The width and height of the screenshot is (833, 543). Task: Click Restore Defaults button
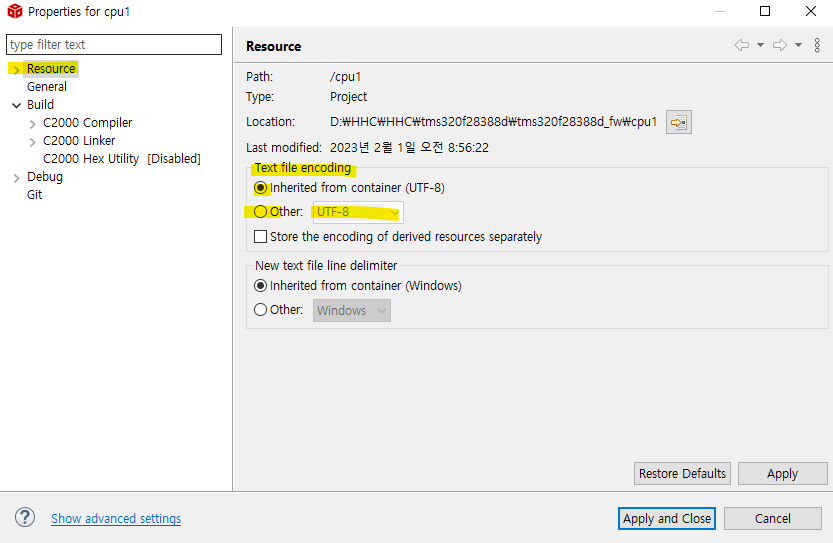coord(682,473)
